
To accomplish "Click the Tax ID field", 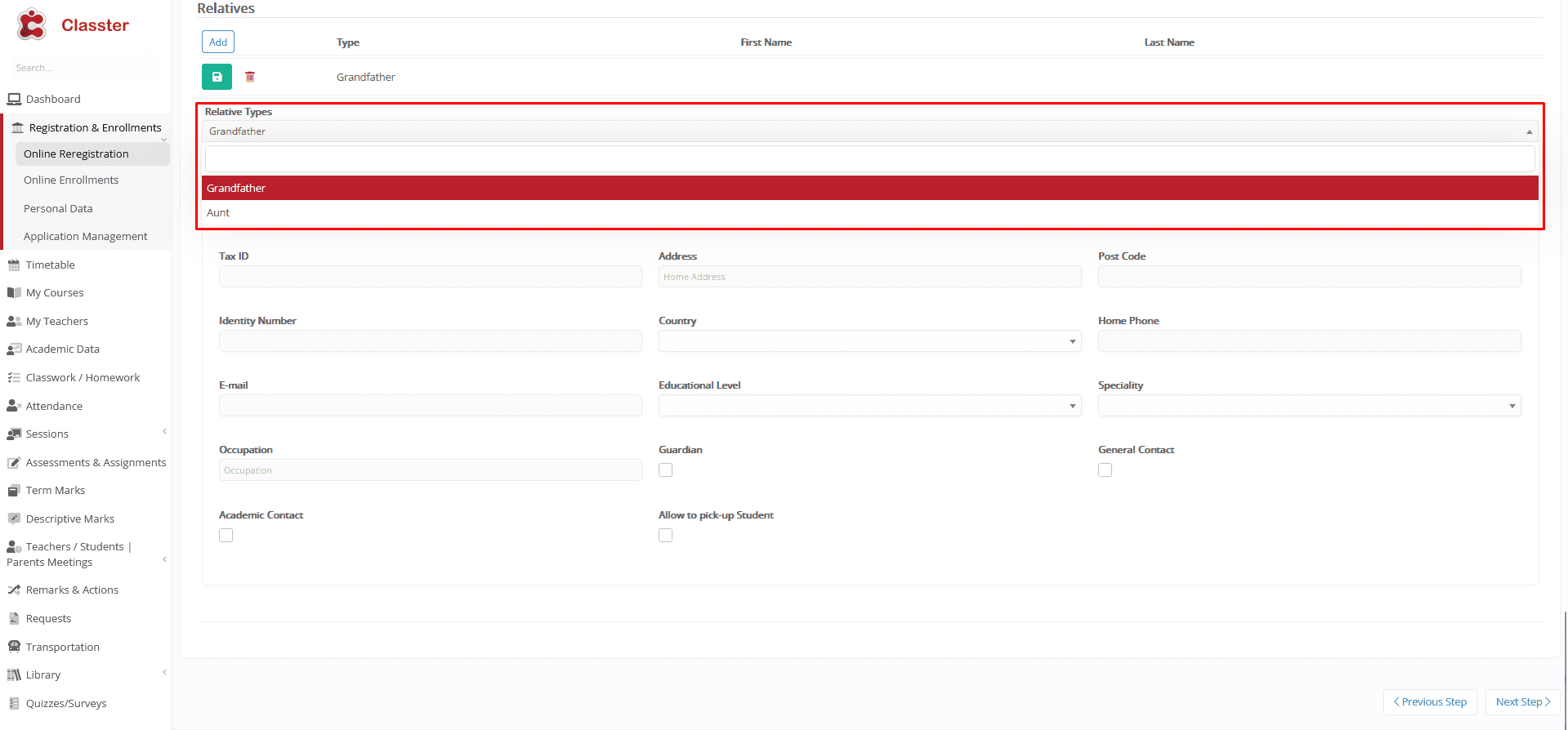I will pos(431,277).
